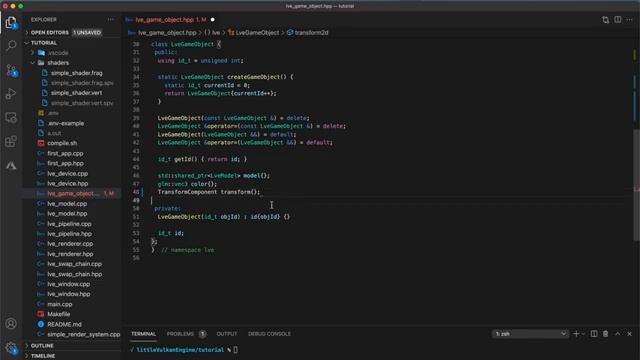
Task: Select the lve_game_object.hpp editor tab
Action: coord(171,20)
